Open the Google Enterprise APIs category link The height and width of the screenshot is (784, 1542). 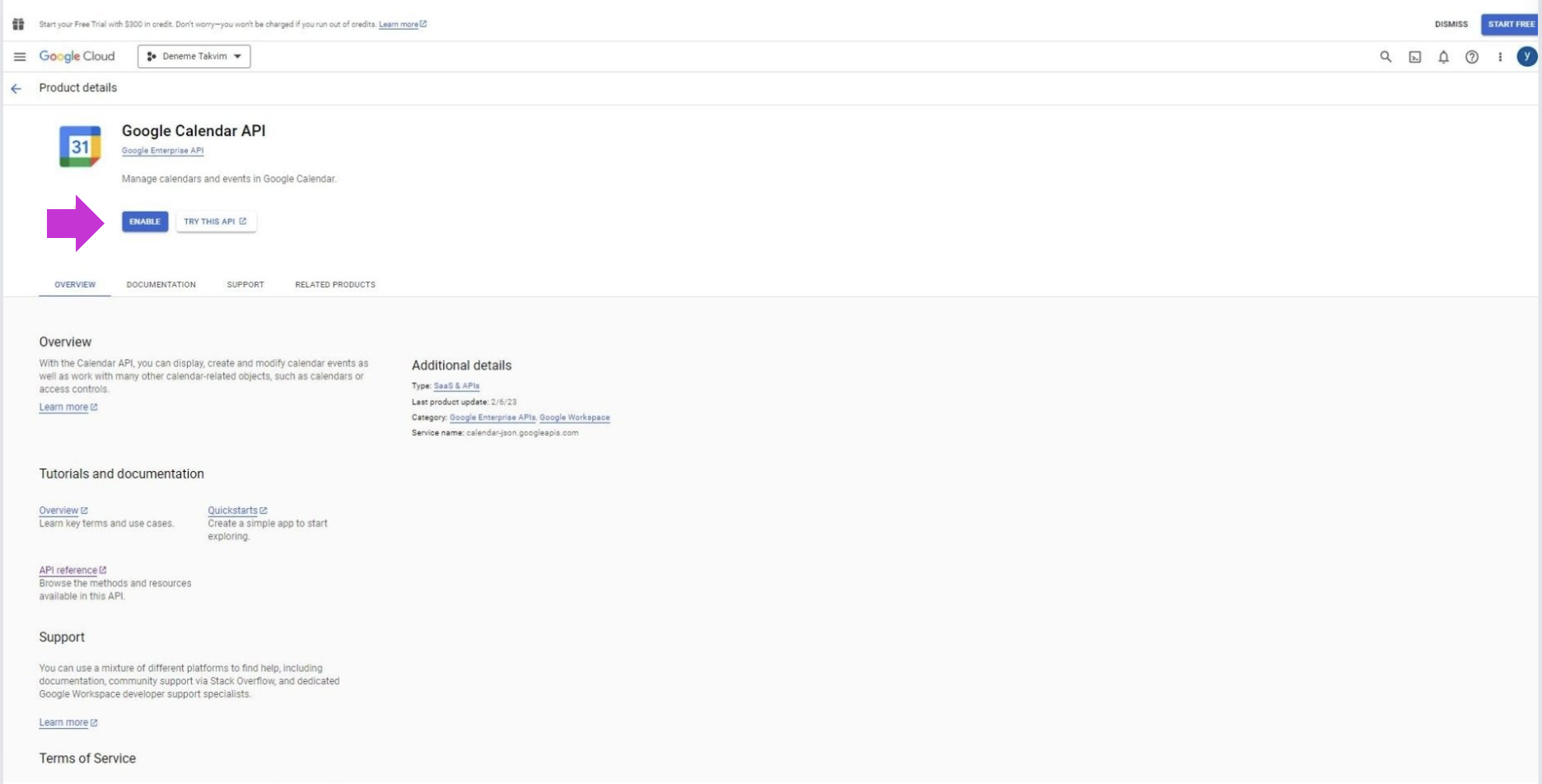pos(493,418)
